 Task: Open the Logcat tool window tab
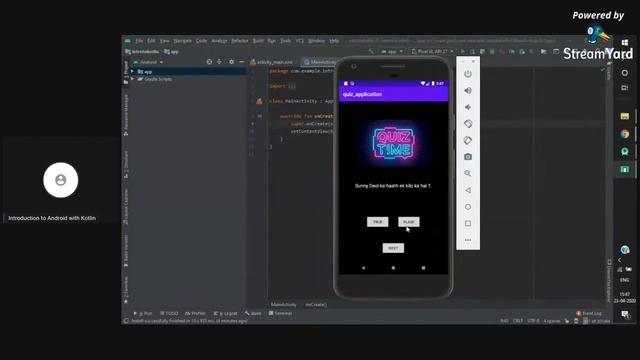click(225, 313)
